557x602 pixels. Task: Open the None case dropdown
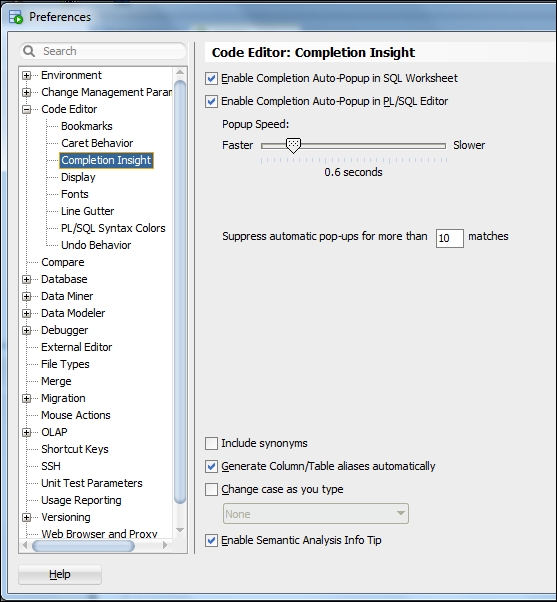point(316,514)
